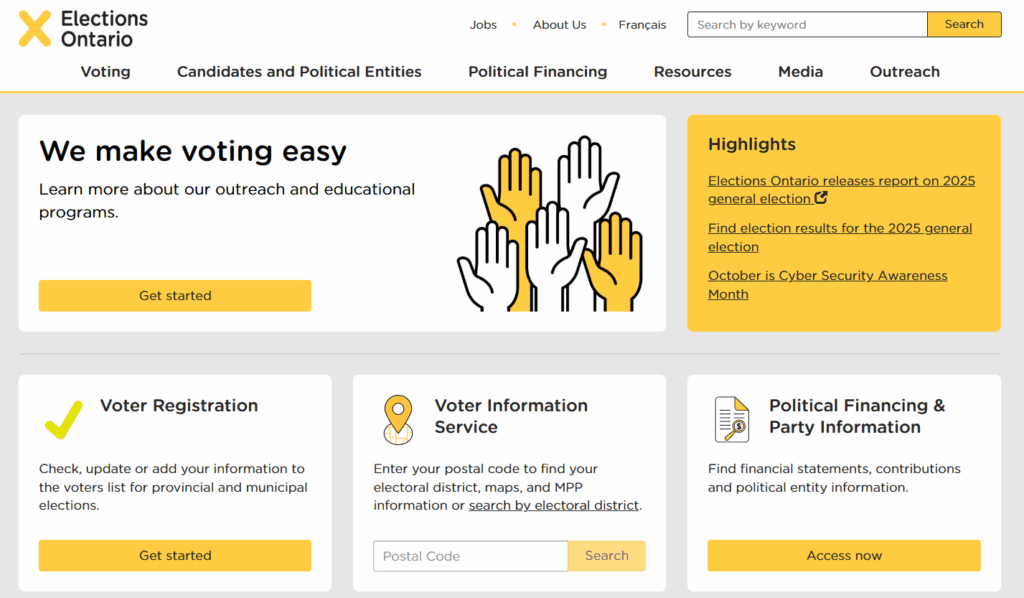
Task: Click the raised hands illustration
Action: (549, 224)
